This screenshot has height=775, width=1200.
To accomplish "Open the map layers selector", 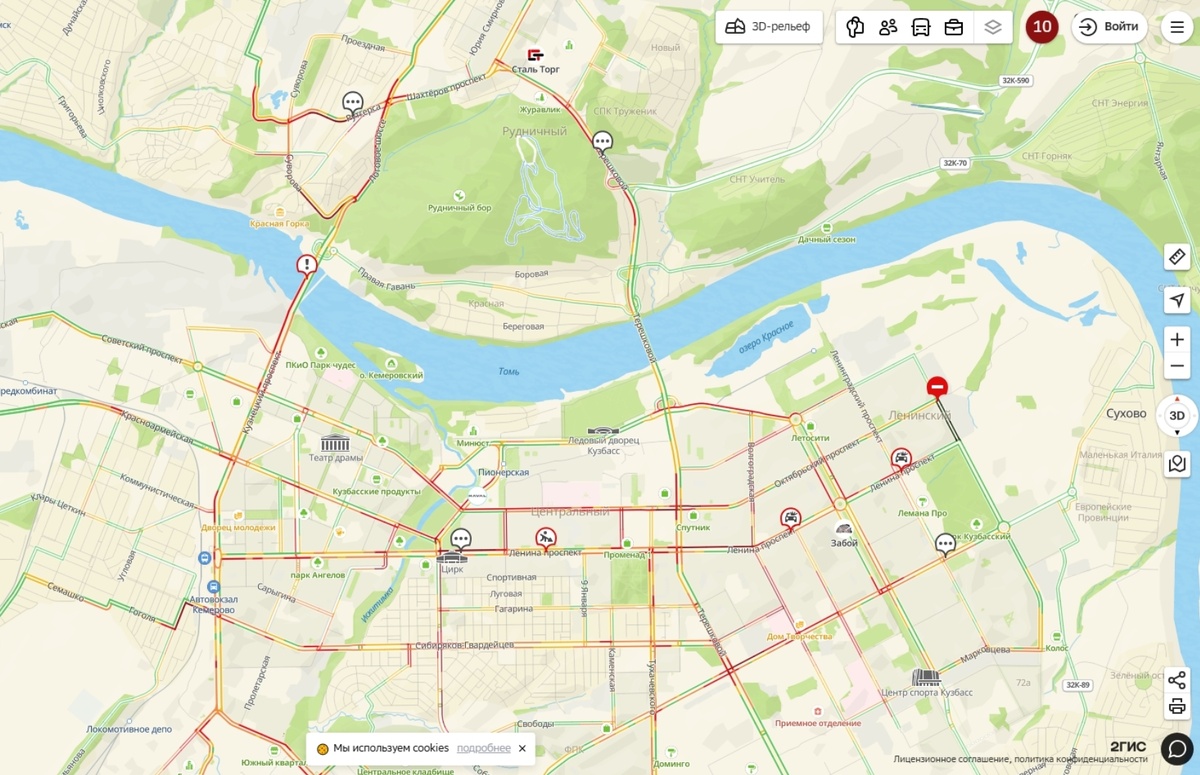I will tap(992, 27).
